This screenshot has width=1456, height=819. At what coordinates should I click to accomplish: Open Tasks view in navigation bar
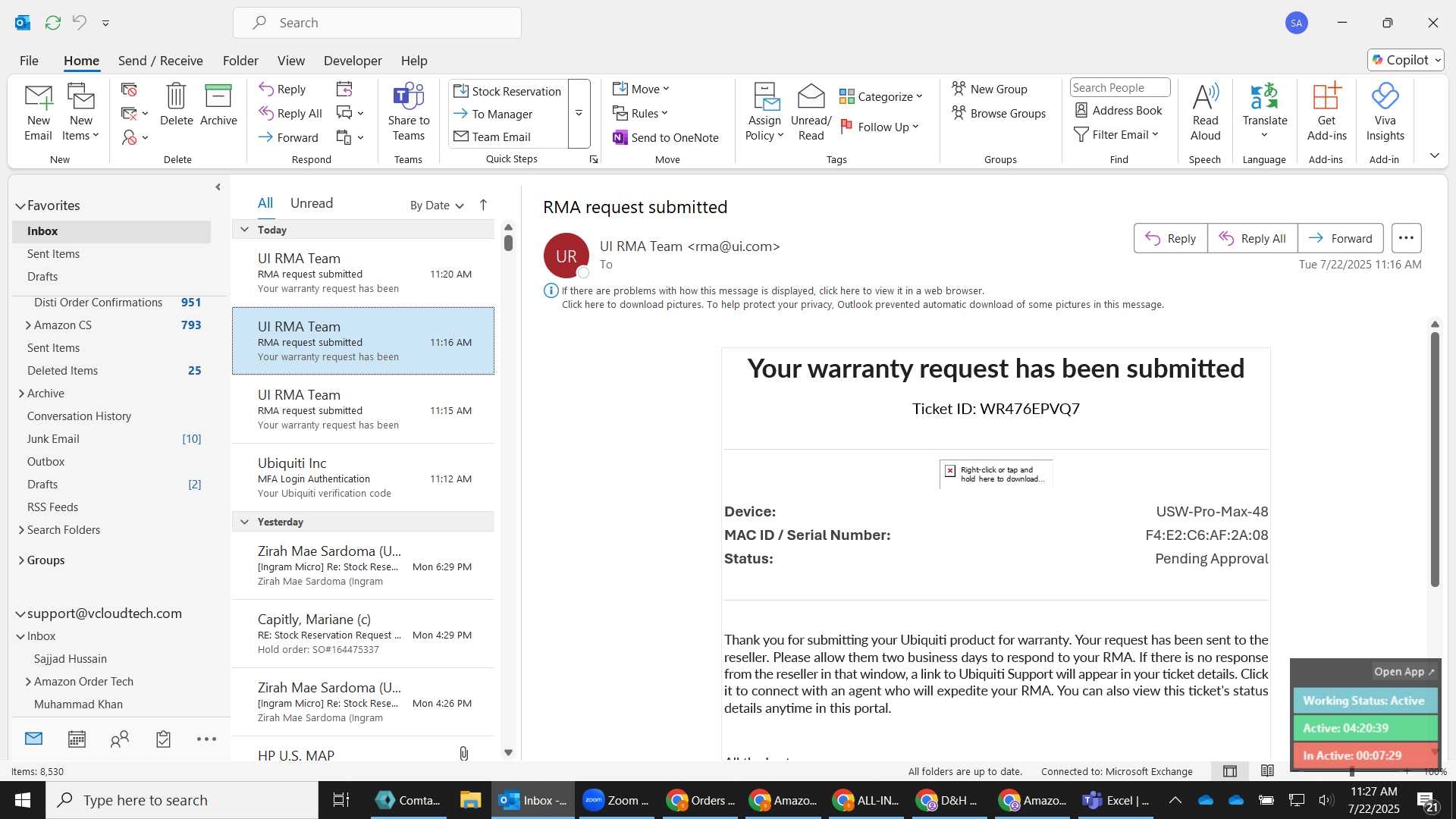pos(163,739)
